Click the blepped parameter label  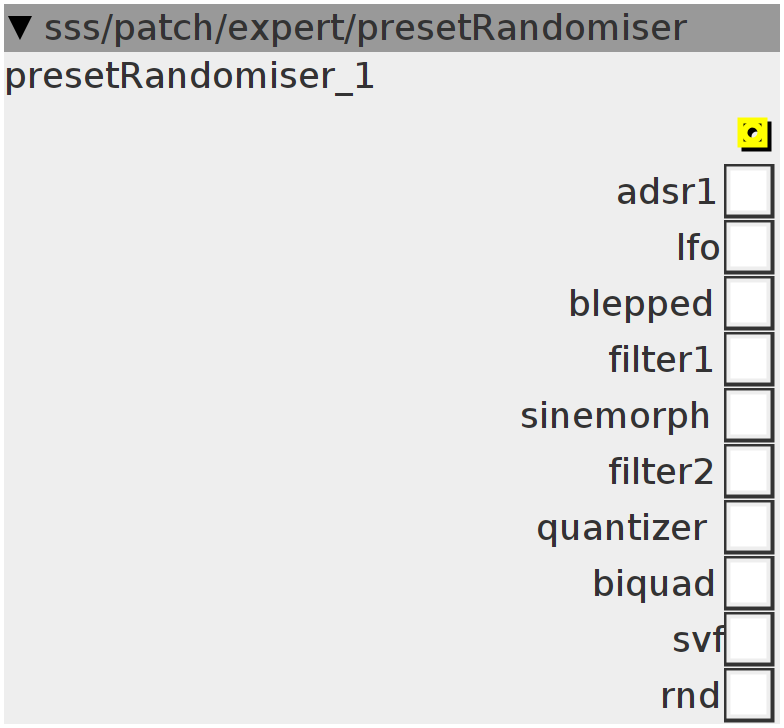point(640,304)
